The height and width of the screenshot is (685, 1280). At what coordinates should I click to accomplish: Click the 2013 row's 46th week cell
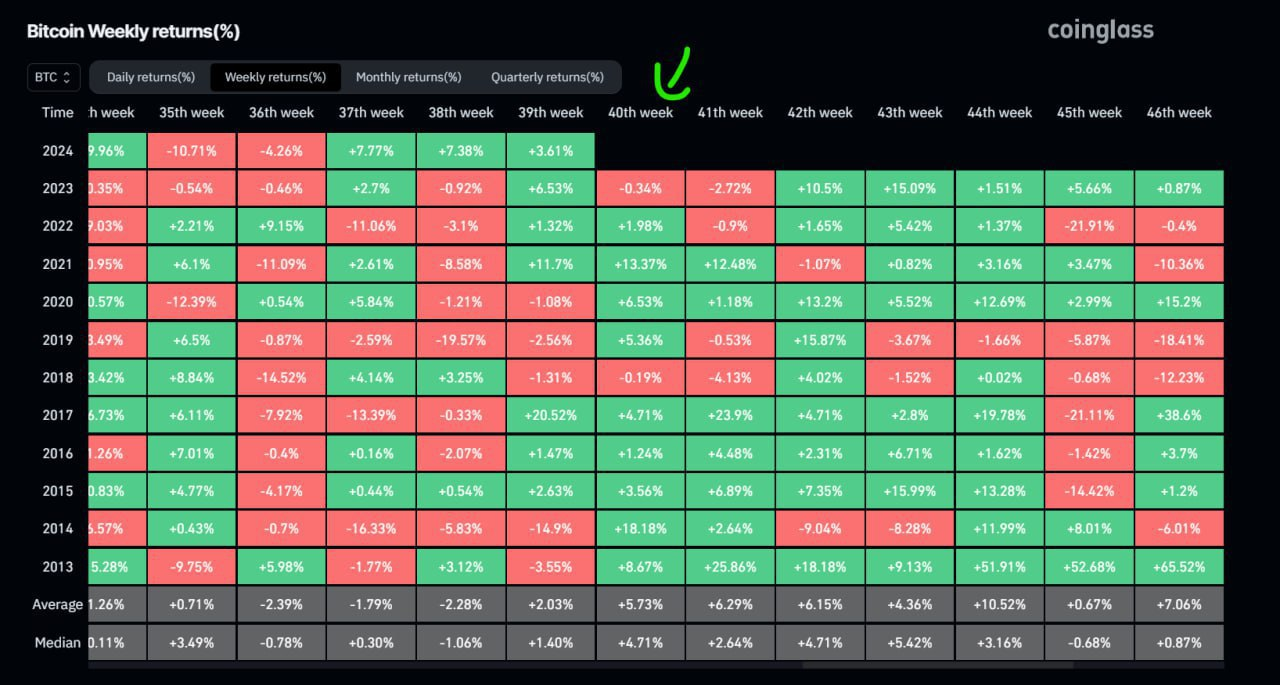tap(1179, 567)
